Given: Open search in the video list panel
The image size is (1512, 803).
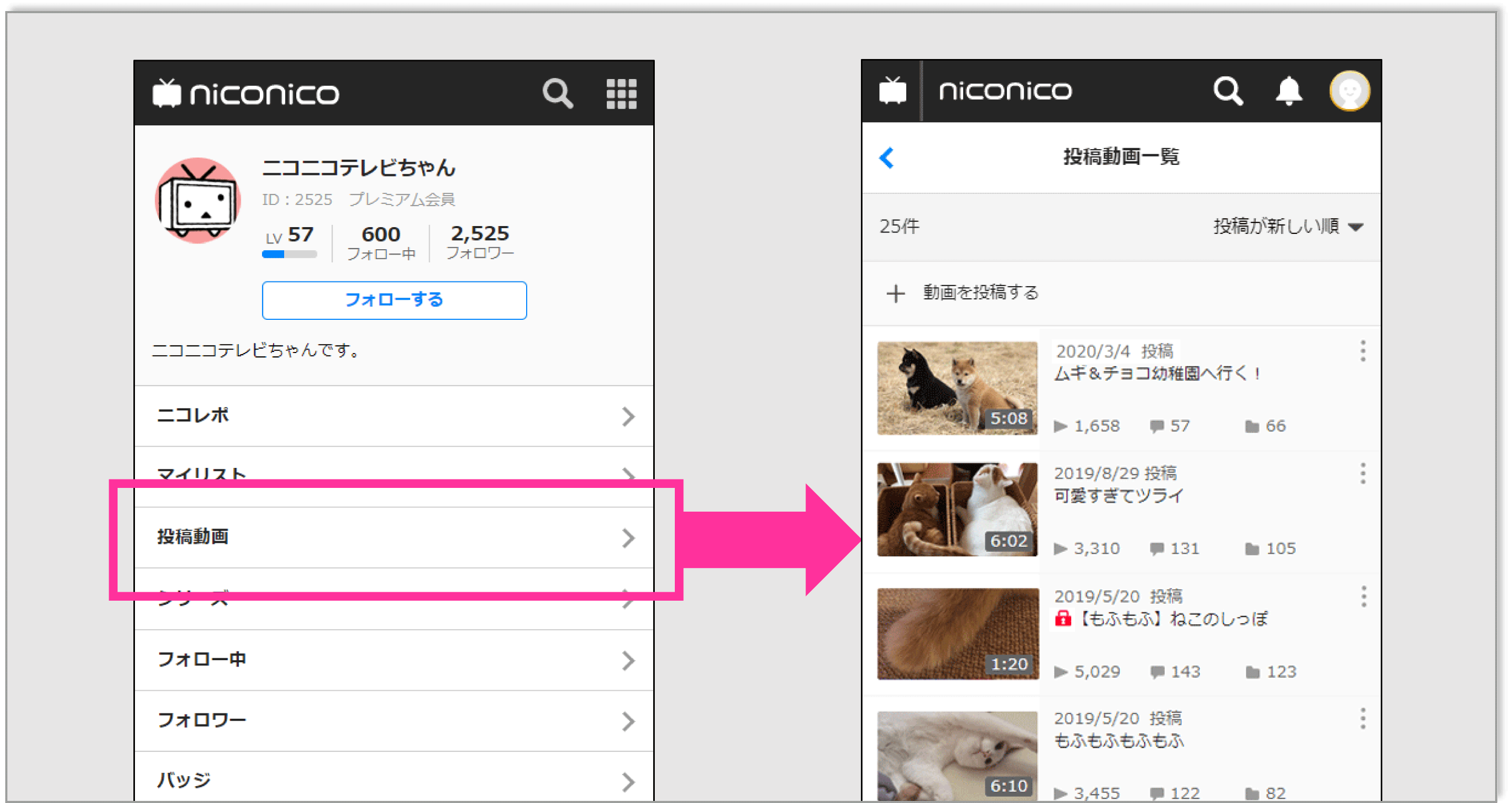Looking at the screenshot, I should (x=1228, y=91).
